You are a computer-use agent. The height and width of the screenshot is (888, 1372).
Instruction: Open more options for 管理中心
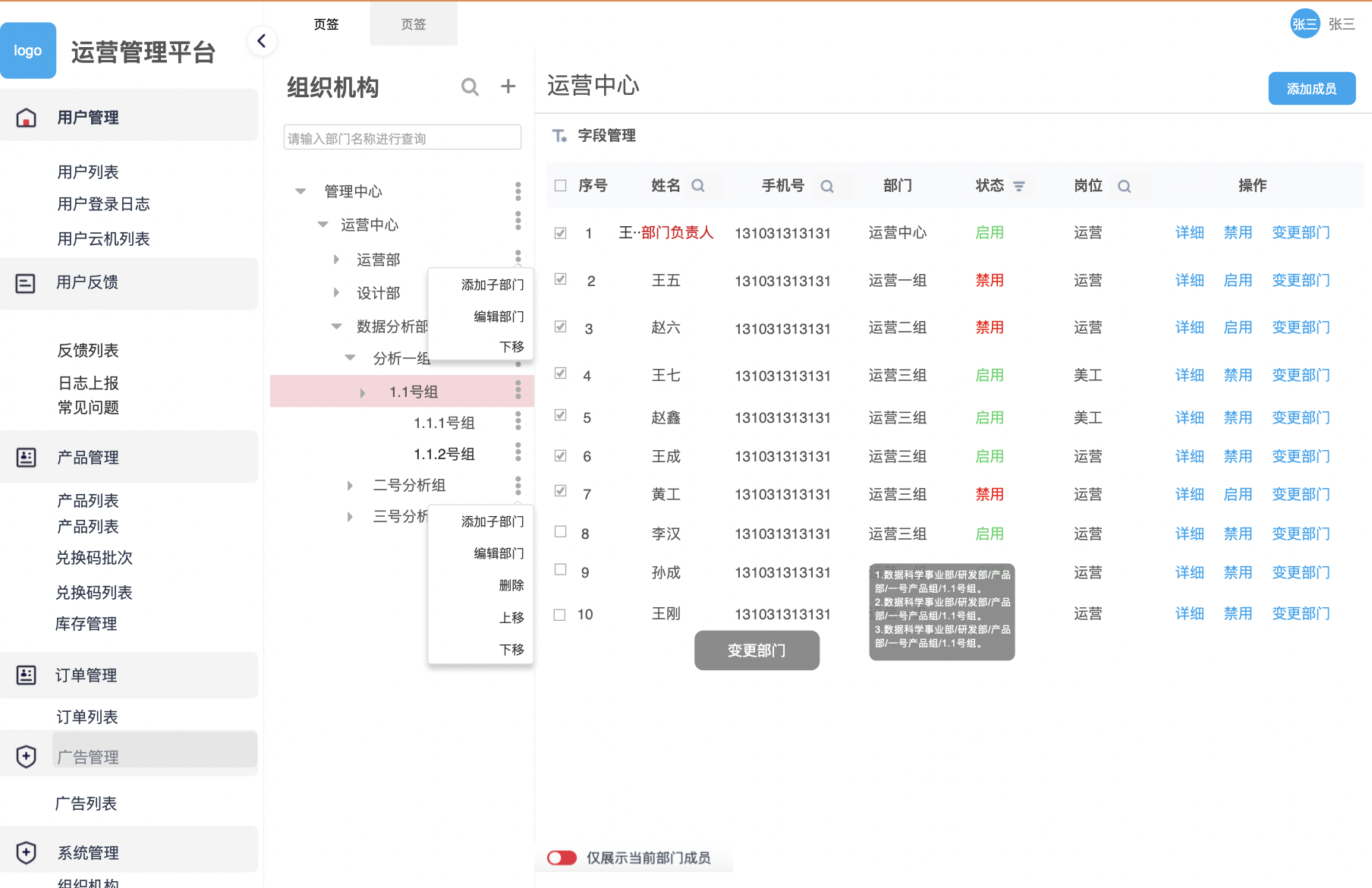point(518,191)
